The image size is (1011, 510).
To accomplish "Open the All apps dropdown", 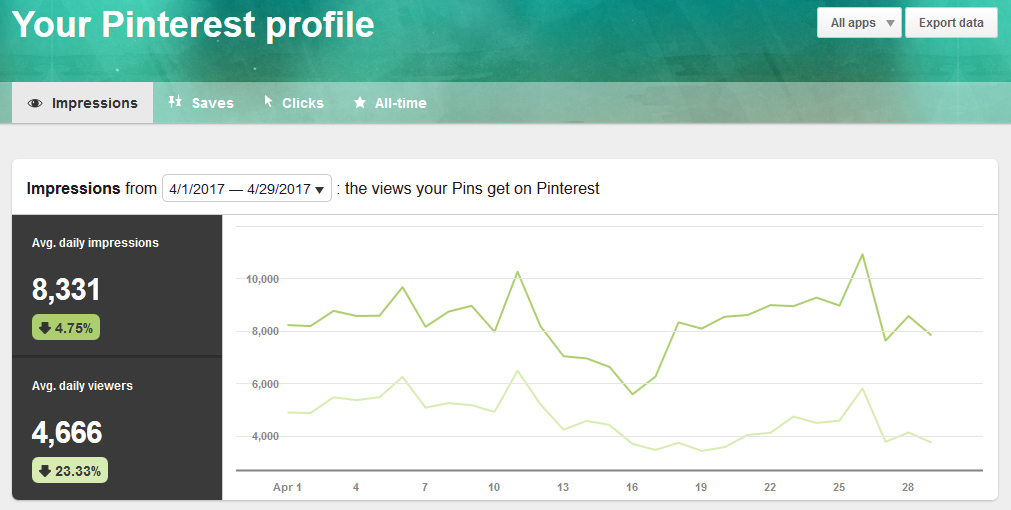I will point(858,23).
